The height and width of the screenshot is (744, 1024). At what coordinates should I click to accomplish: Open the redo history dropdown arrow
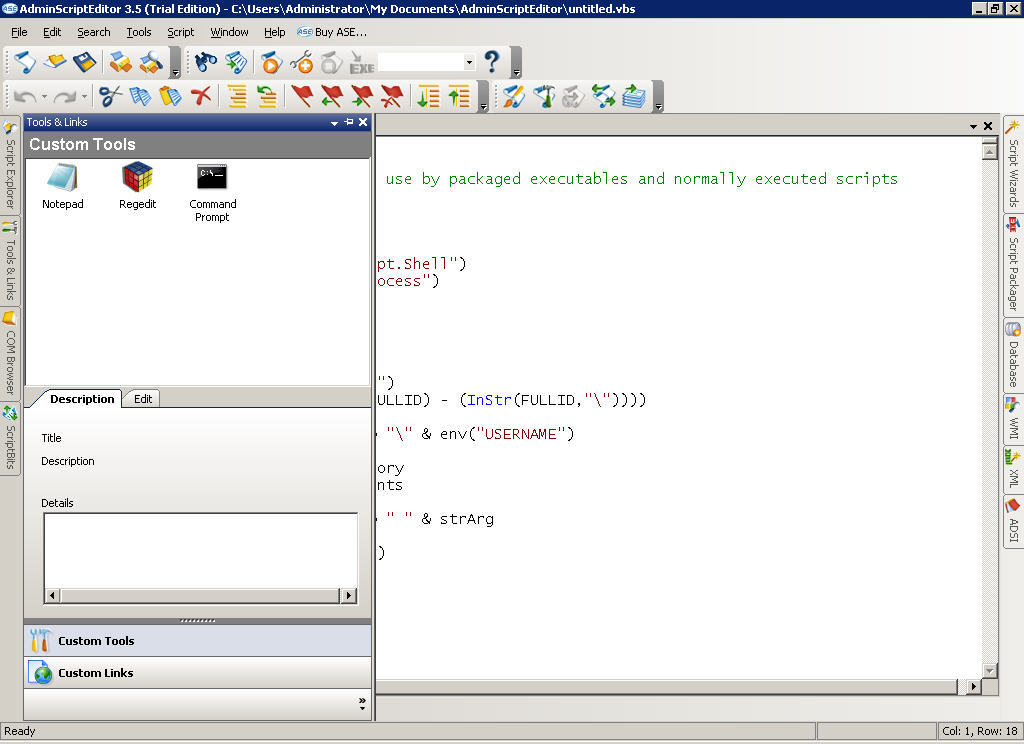(84, 97)
